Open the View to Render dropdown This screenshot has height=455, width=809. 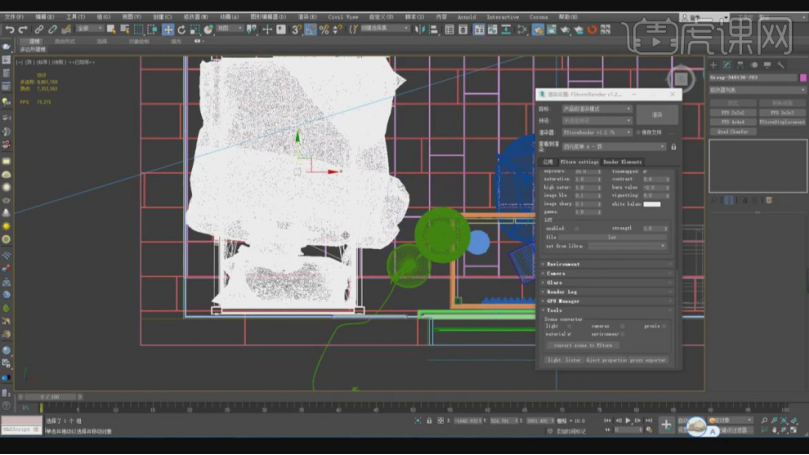[613, 147]
